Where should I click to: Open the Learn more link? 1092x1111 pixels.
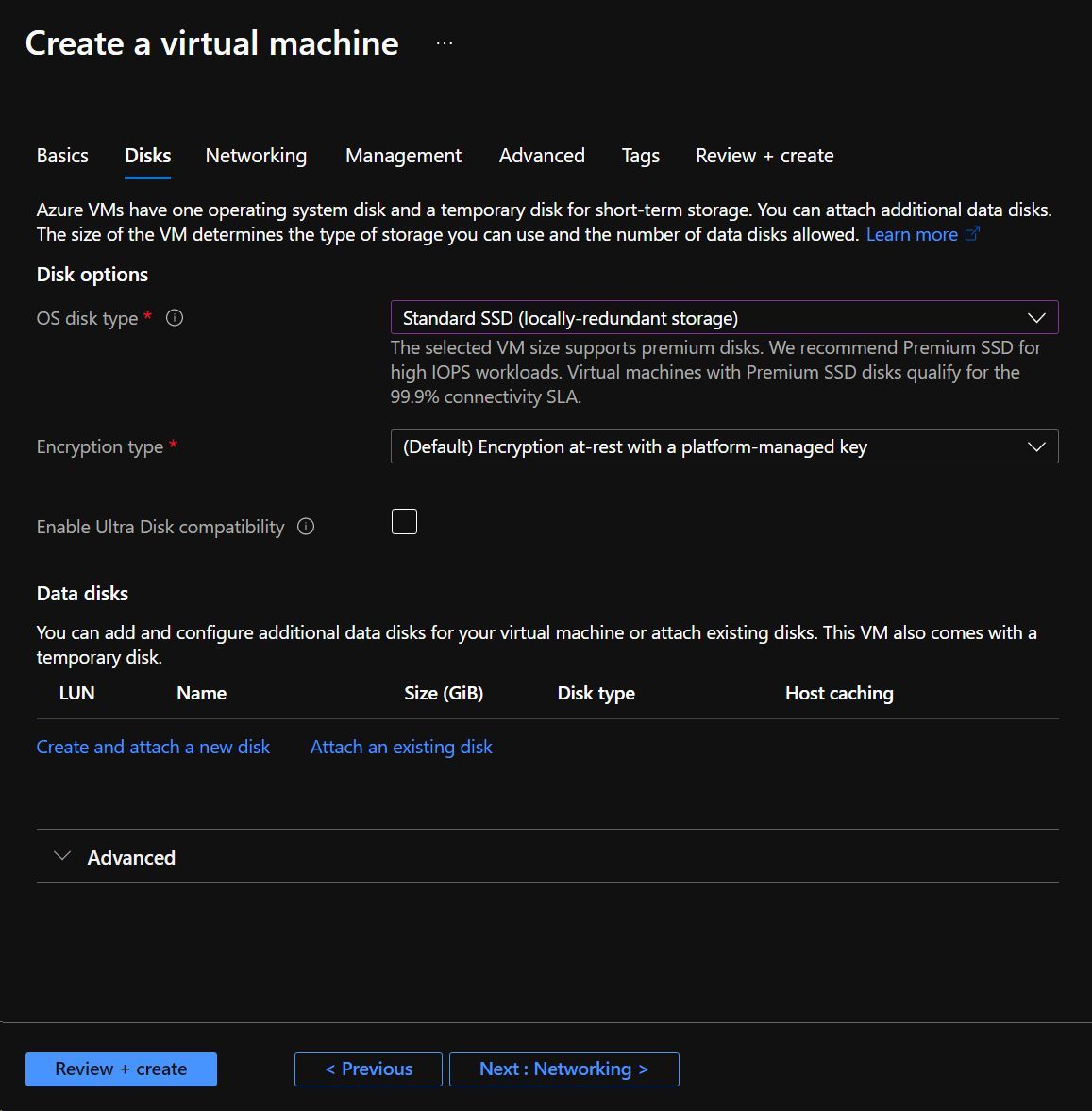(912, 233)
